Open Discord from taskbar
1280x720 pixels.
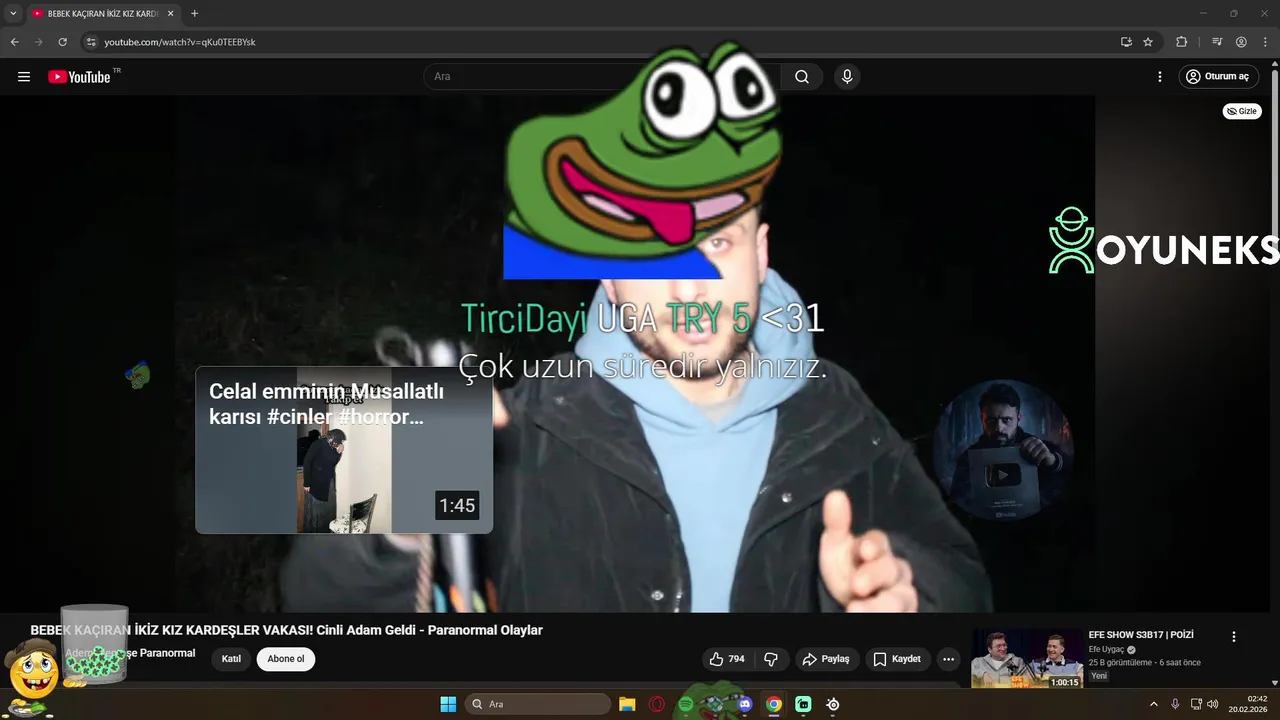(744, 704)
